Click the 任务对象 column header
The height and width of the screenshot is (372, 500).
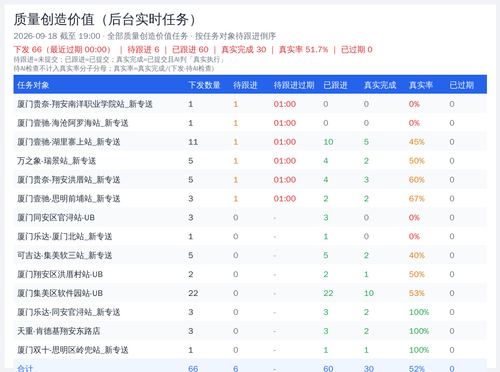(x=33, y=85)
